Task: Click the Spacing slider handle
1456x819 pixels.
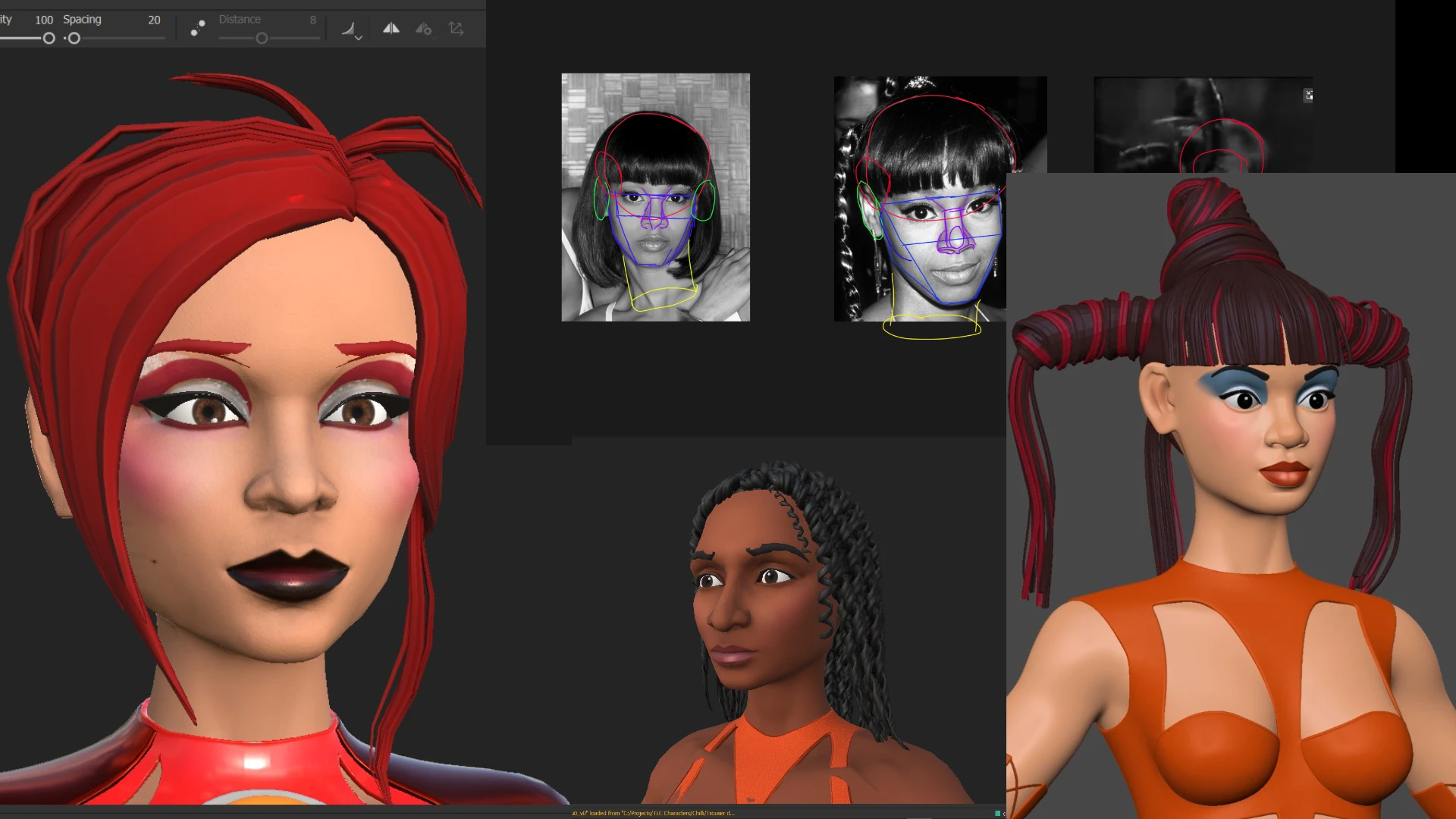Action: click(x=74, y=38)
